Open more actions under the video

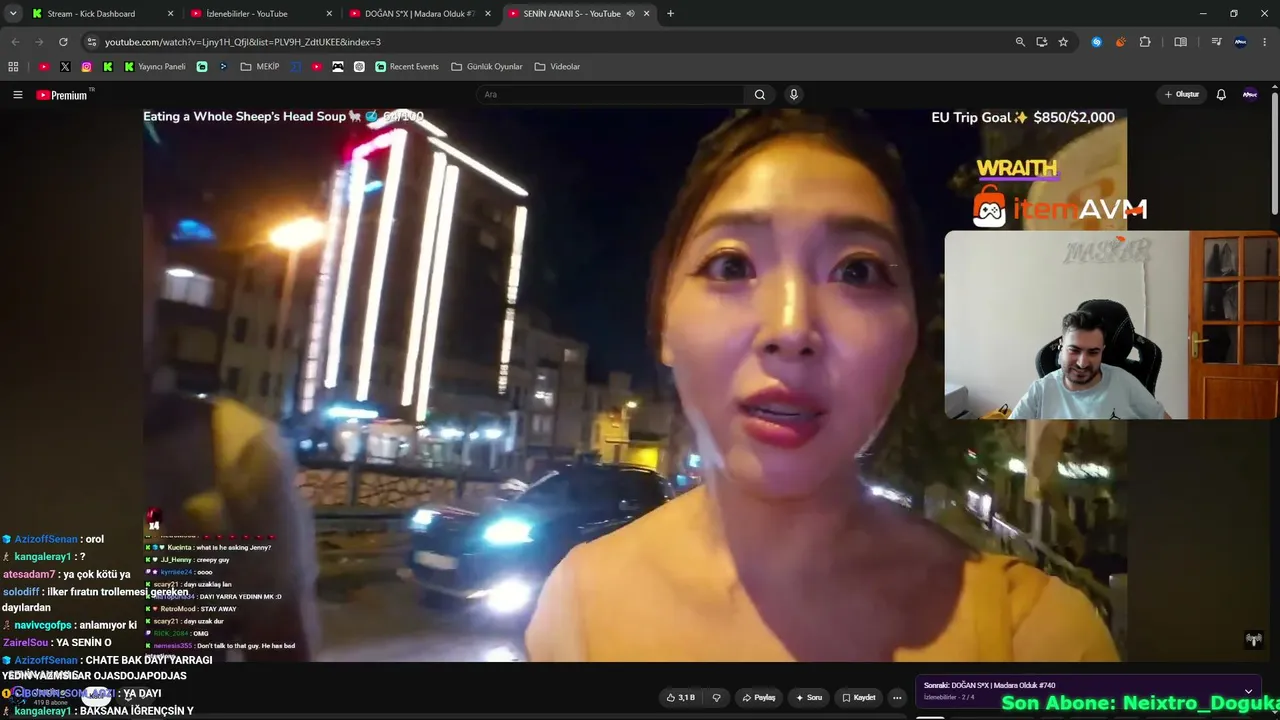coord(897,697)
